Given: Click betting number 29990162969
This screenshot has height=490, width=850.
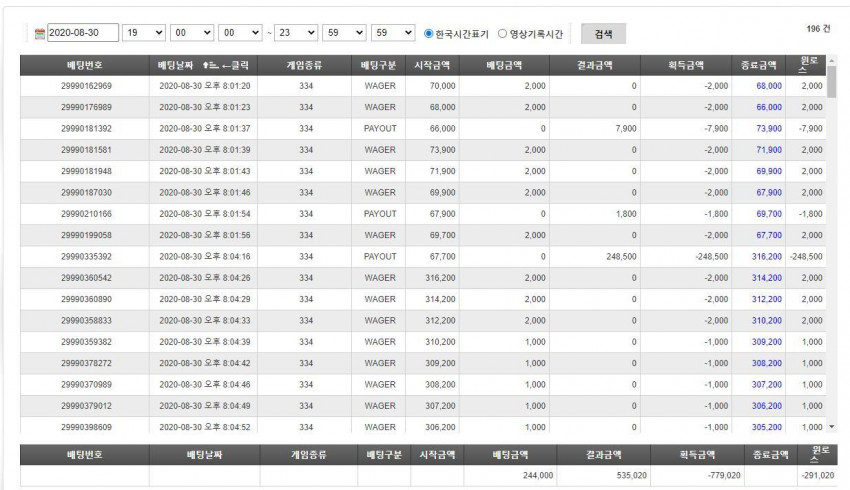Looking at the screenshot, I should [86, 86].
